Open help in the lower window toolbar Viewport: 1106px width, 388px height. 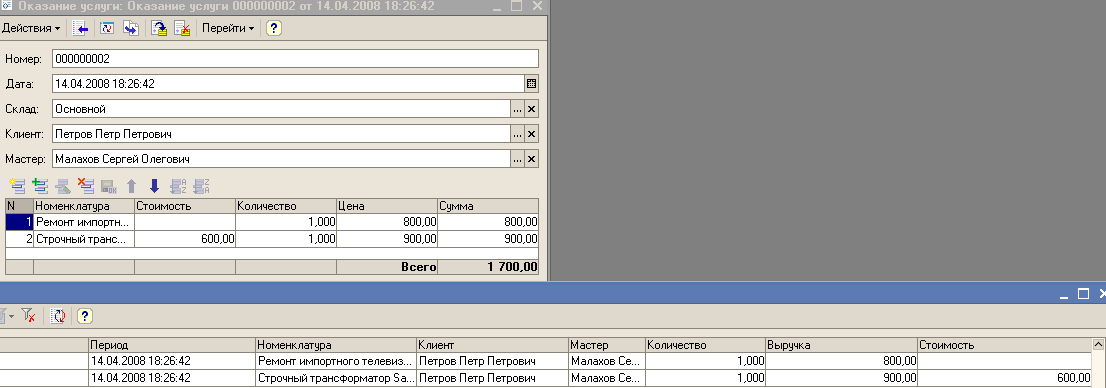coord(85,316)
